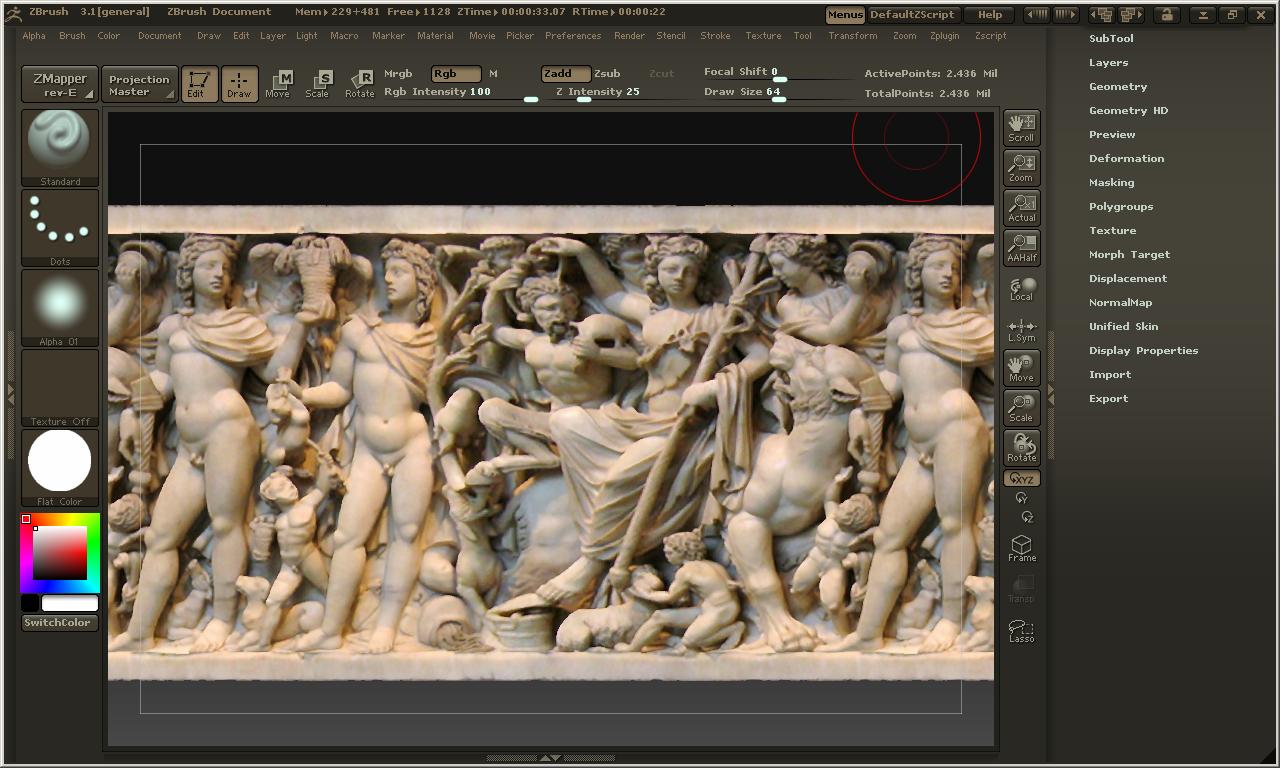Screen dimensions: 1280x768
Task: Expand the NormalMap subpalette
Action: coord(1121,302)
